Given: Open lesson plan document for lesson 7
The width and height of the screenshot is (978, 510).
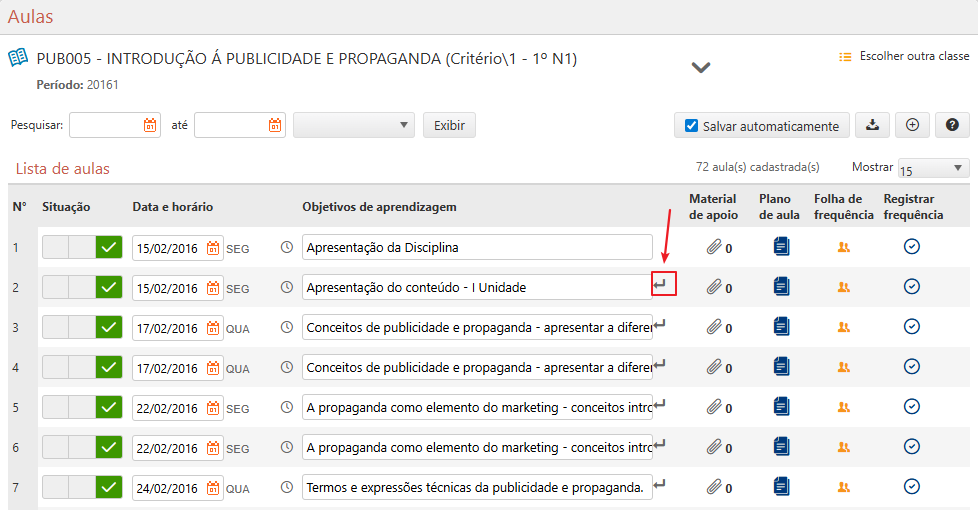Looking at the screenshot, I should pos(782,486).
